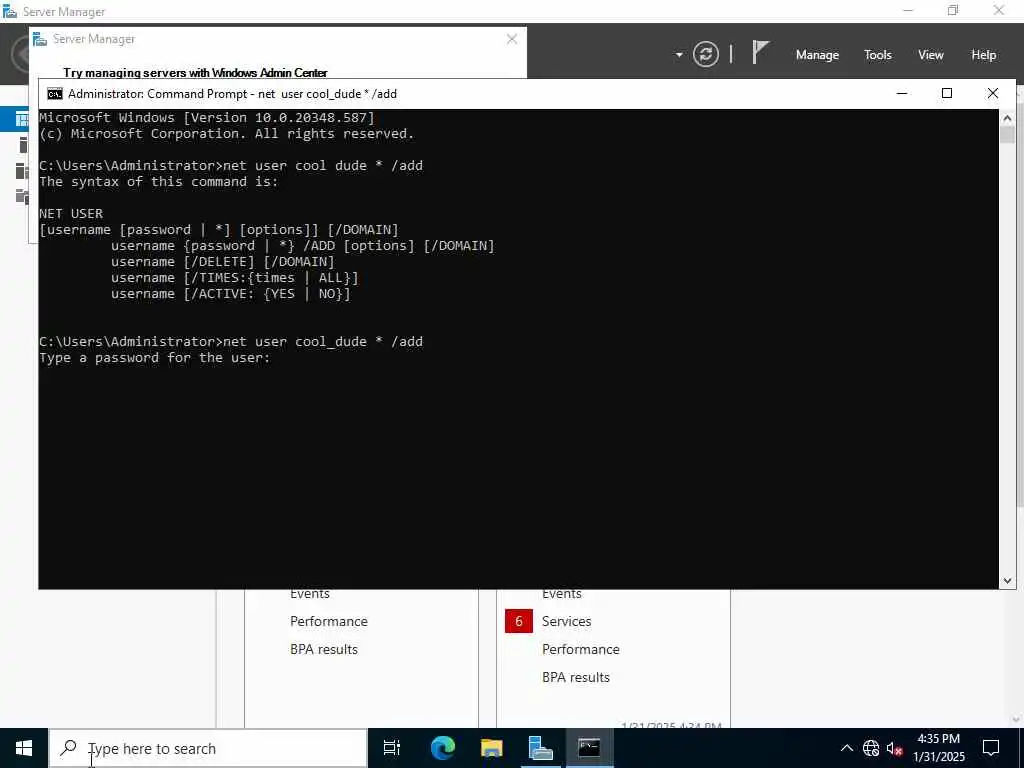
Task: Click the Command Prompt scroll down arrow
Action: point(1006,581)
